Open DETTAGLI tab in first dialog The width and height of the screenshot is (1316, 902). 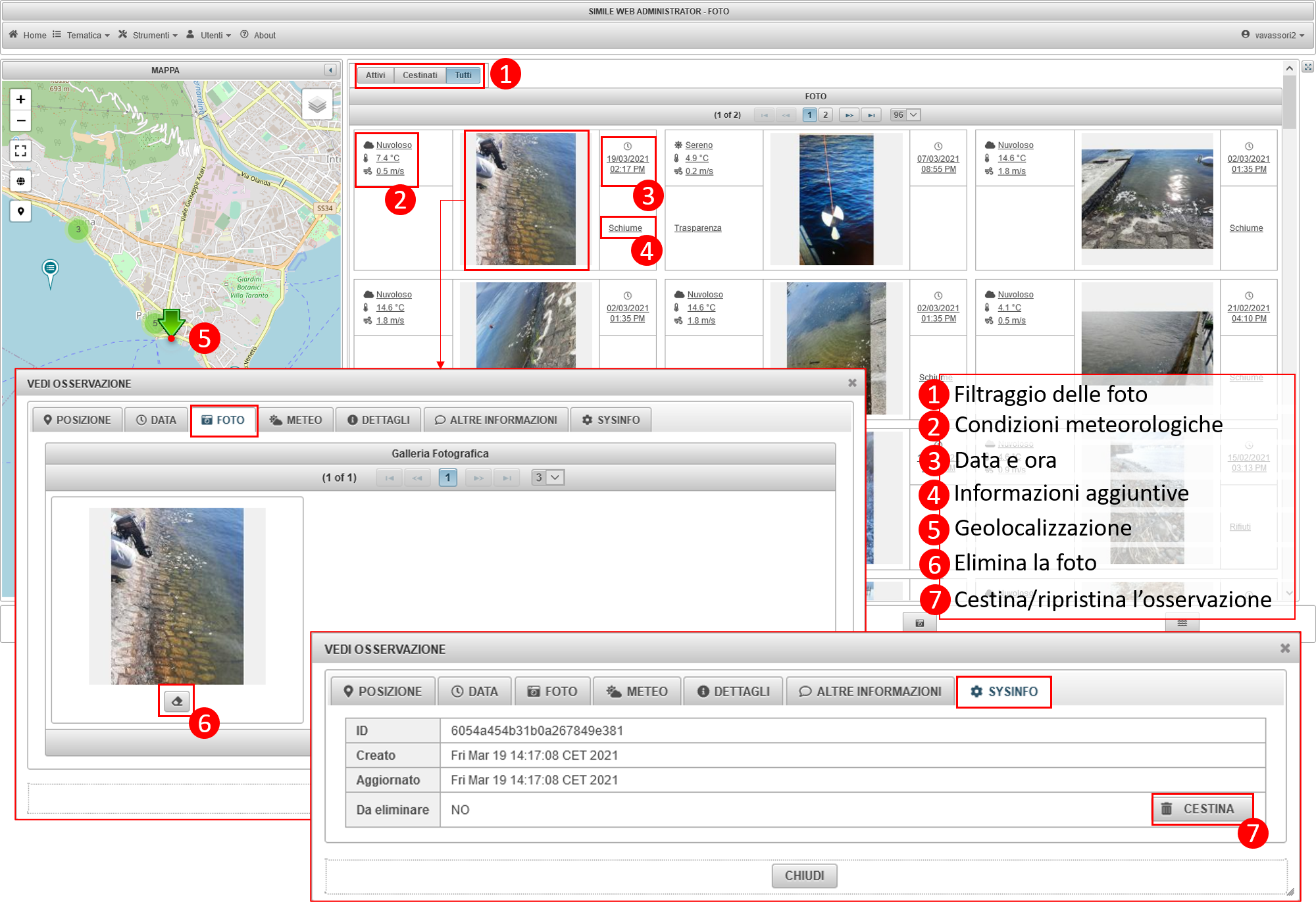(378, 420)
